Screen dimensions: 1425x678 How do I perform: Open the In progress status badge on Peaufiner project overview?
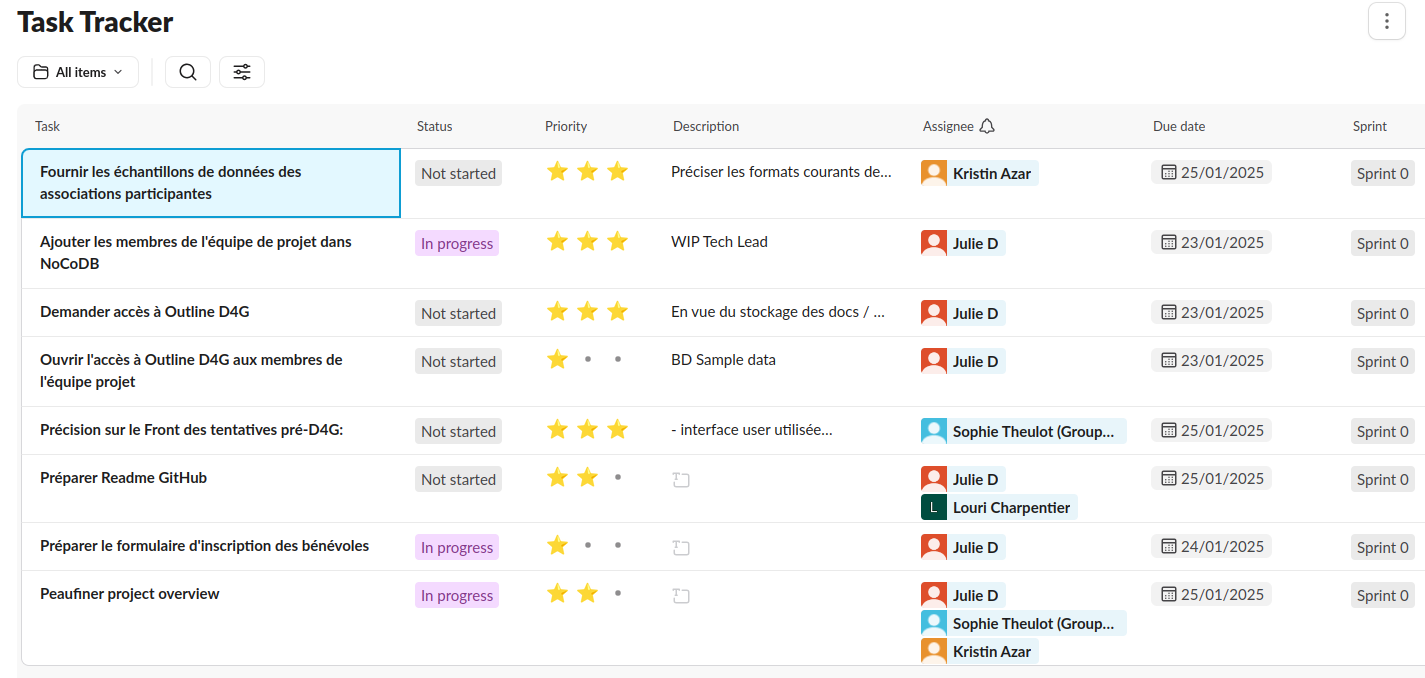click(x=456, y=595)
